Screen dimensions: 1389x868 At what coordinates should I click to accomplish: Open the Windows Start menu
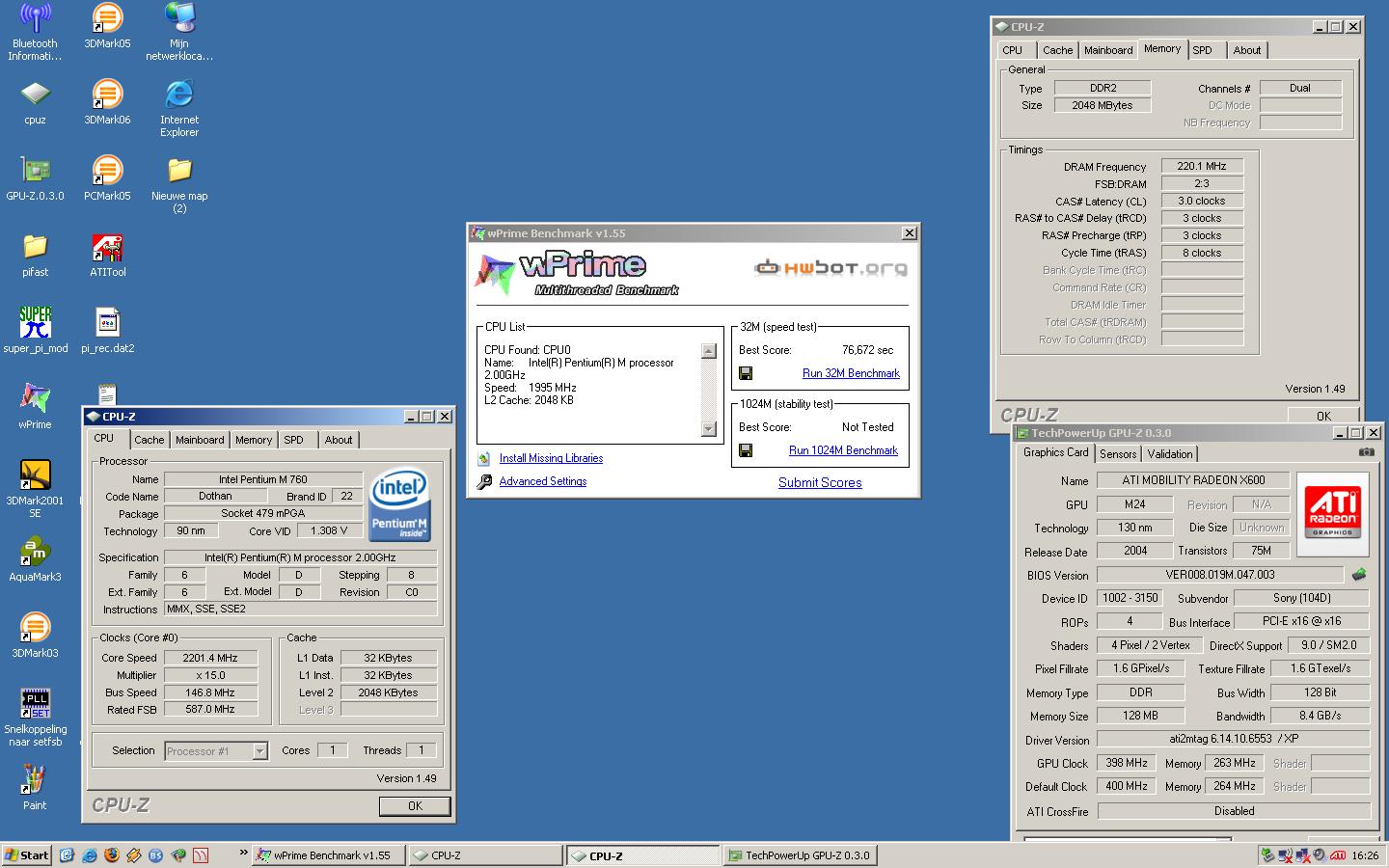27,855
